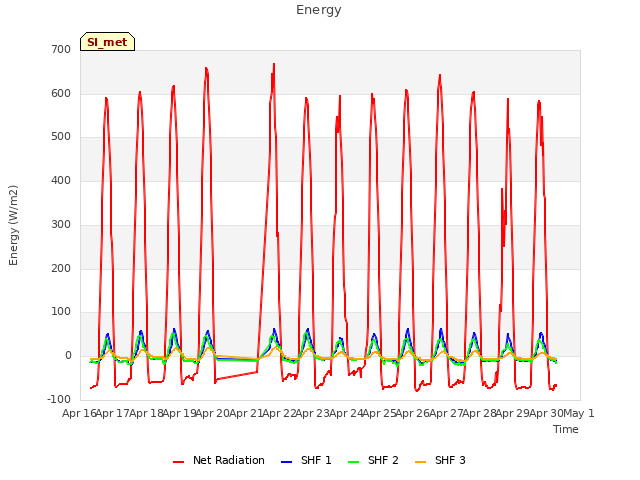
Task: Click the Apr 22 x-axis tick label
Action: pyautogui.click(x=280, y=413)
